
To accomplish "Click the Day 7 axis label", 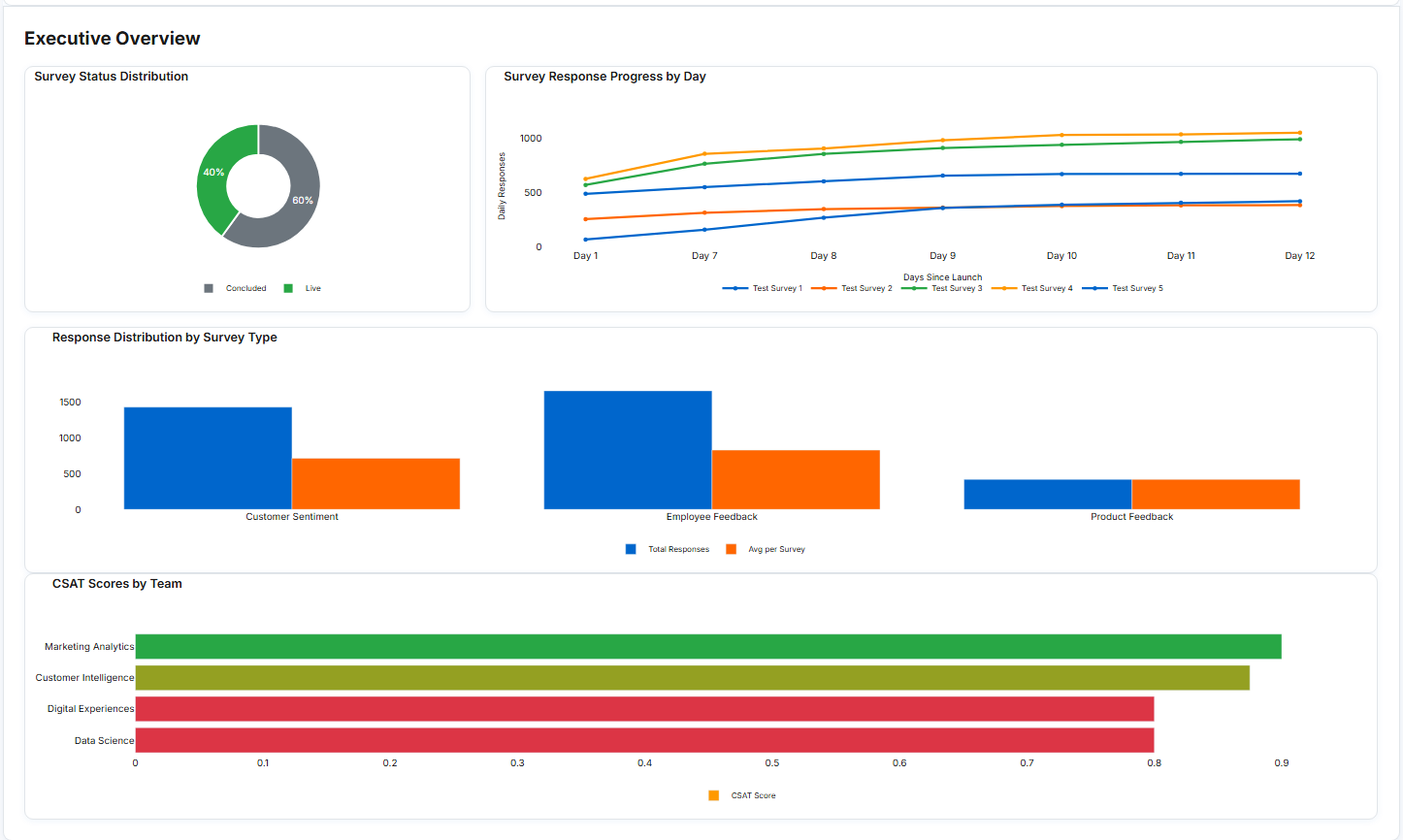I will coord(704,256).
